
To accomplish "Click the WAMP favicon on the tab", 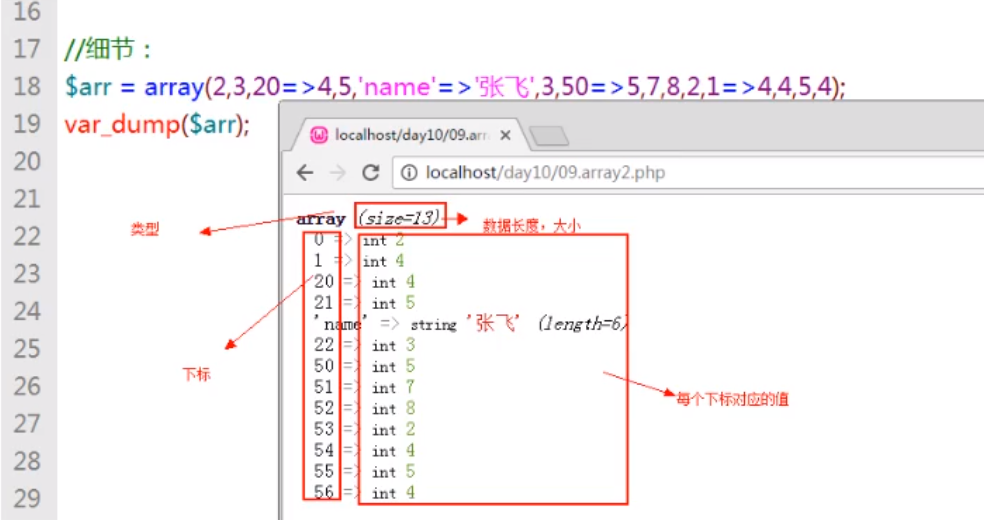I will coord(319,135).
